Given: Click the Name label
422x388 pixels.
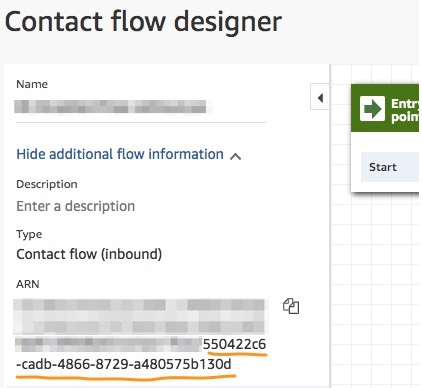Looking at the screenshot, I should coord(32,84).
